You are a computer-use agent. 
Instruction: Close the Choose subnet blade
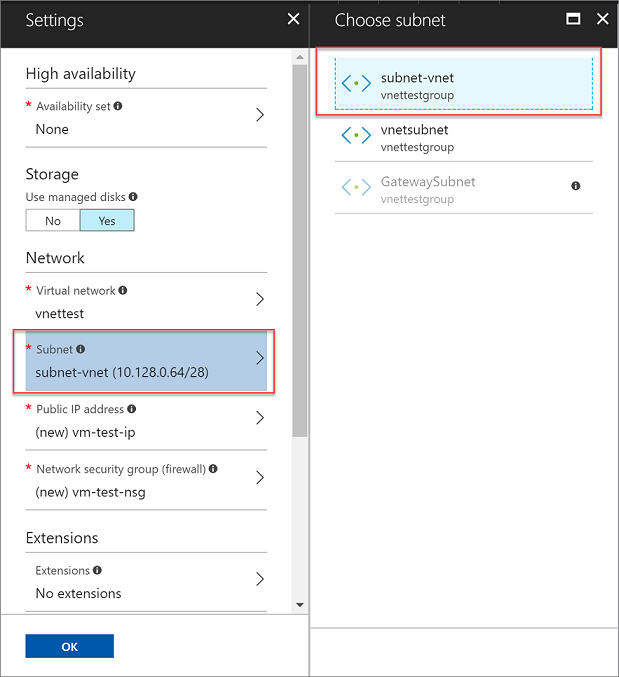point(603,19)
